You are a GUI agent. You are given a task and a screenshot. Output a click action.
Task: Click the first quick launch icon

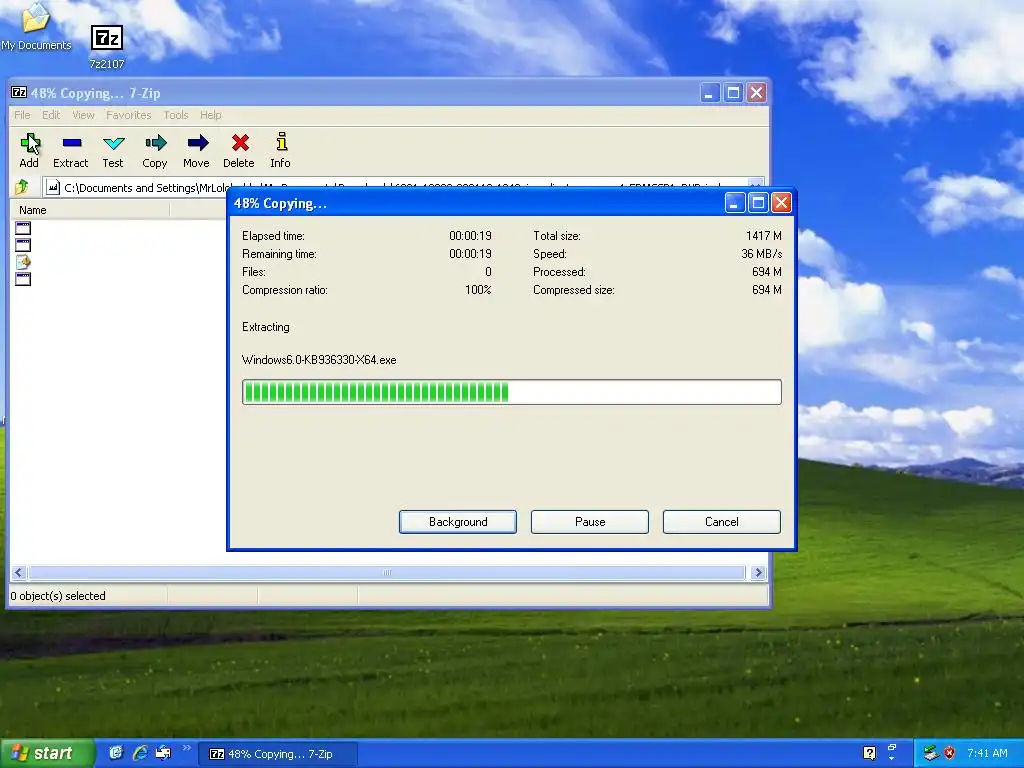coord(116,753)
